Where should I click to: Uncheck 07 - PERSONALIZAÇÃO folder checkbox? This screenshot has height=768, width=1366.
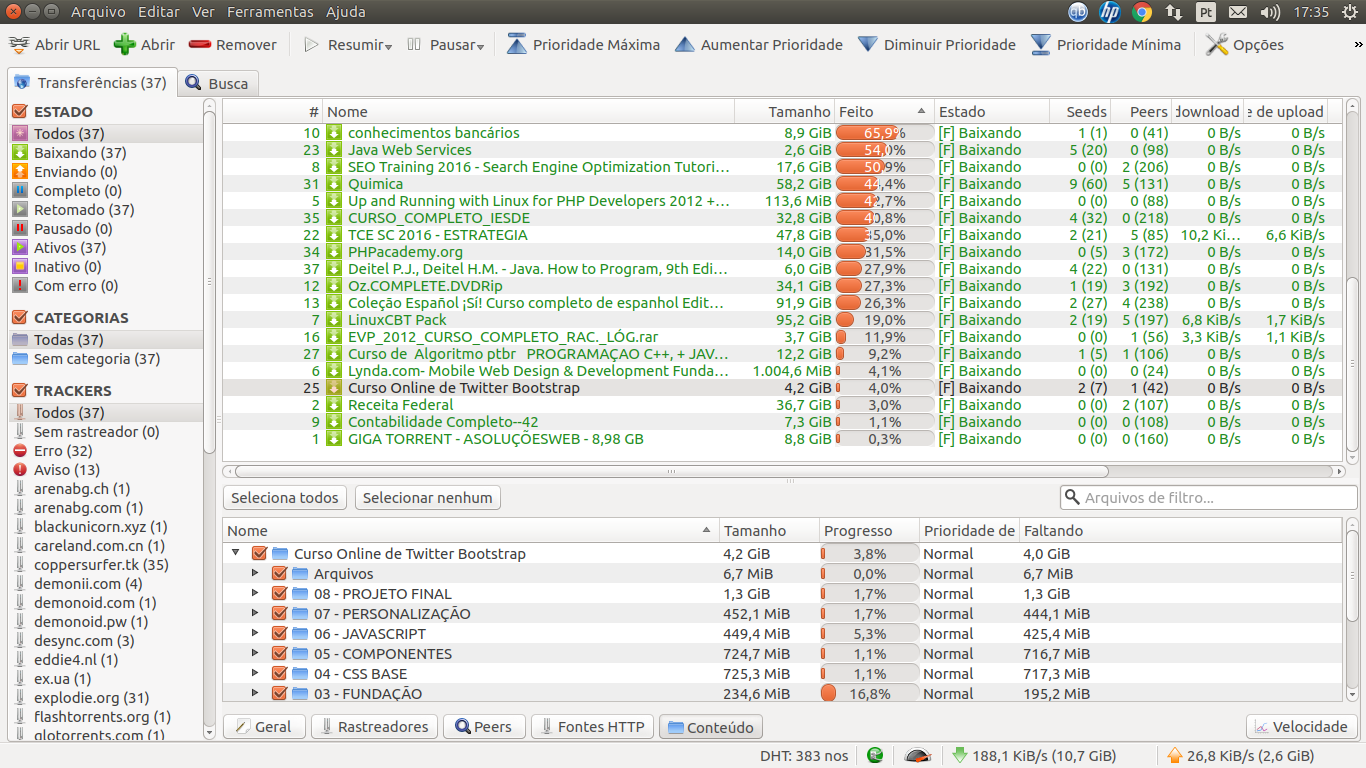(280, 614)
